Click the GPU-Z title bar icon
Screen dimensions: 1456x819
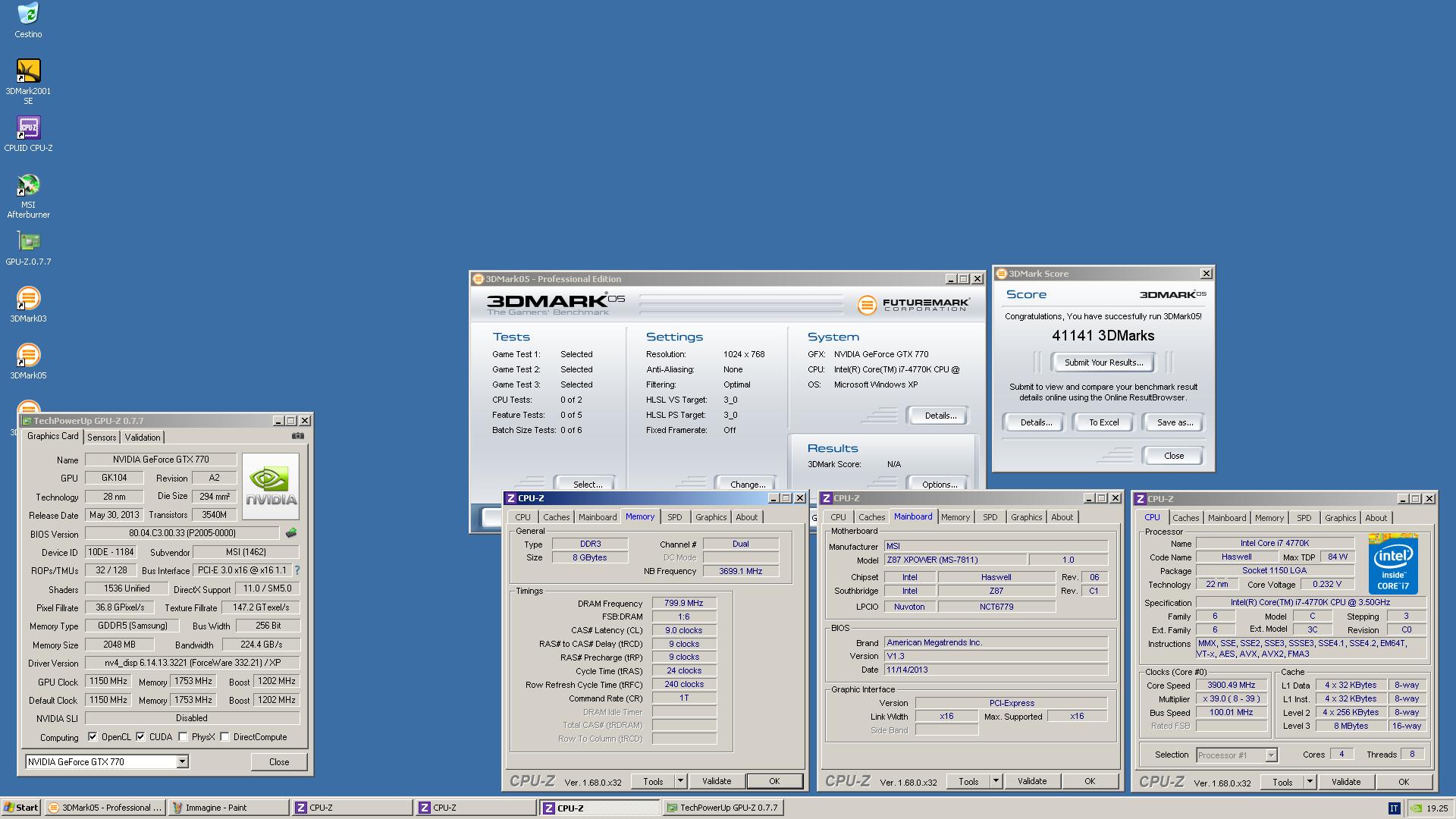coord(27,421)
